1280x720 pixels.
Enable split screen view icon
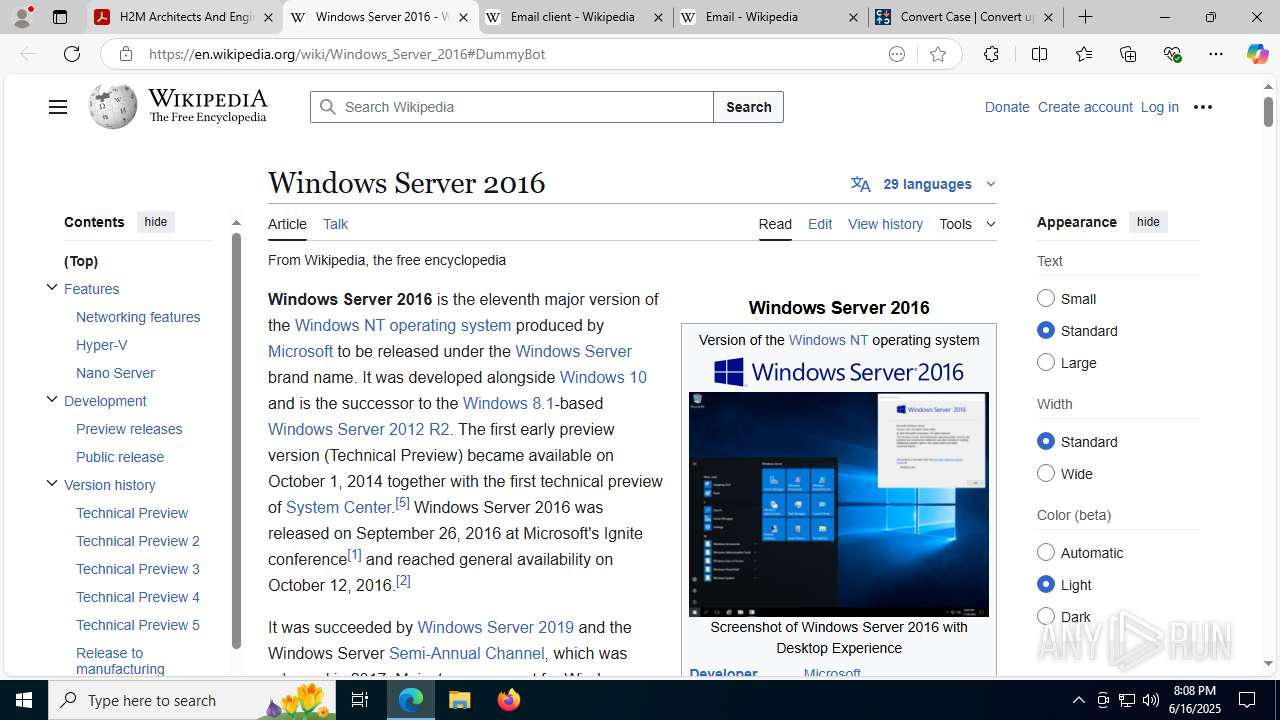click(x=1039, y=54)
